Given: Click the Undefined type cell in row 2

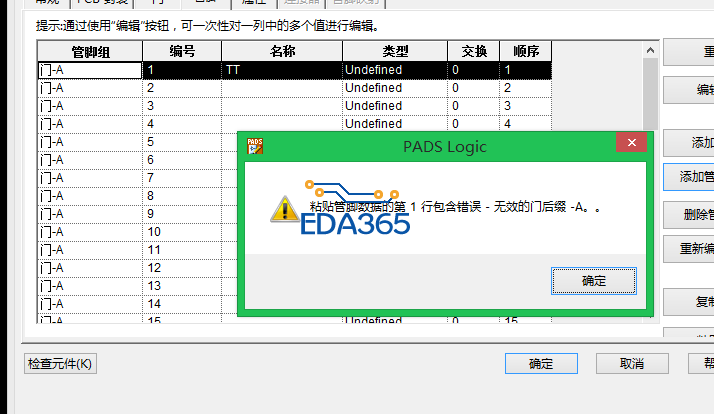Looking at the screenshot, I should 395,88.
